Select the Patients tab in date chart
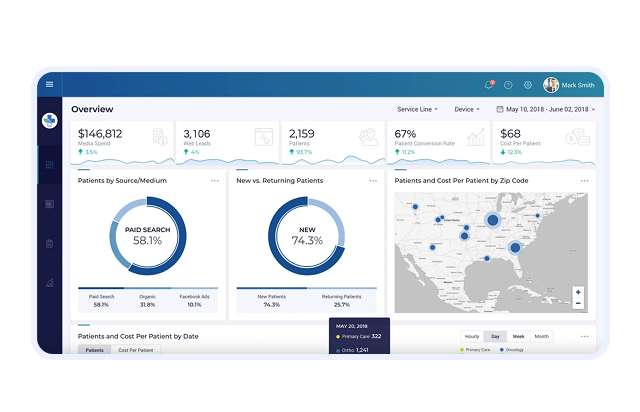The height and width of the screenshot is (412, 640). click(94, 350)
